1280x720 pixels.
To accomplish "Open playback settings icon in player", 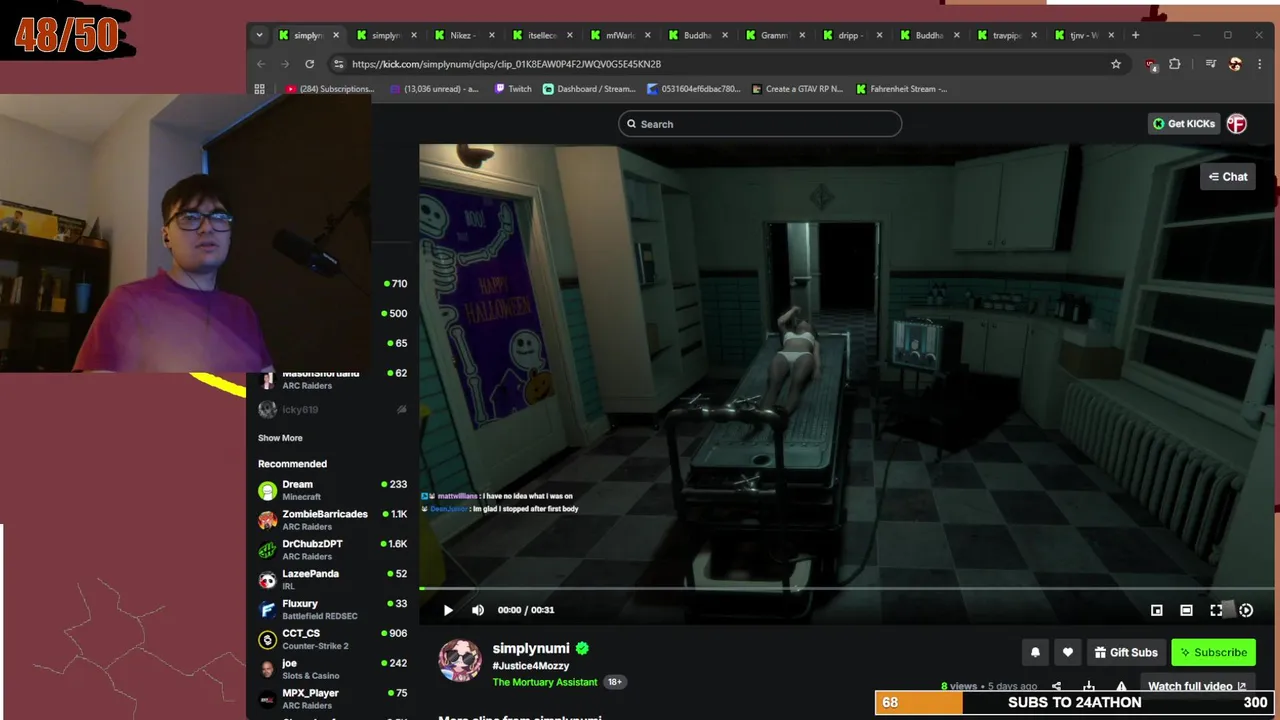I will point(1246,610).
